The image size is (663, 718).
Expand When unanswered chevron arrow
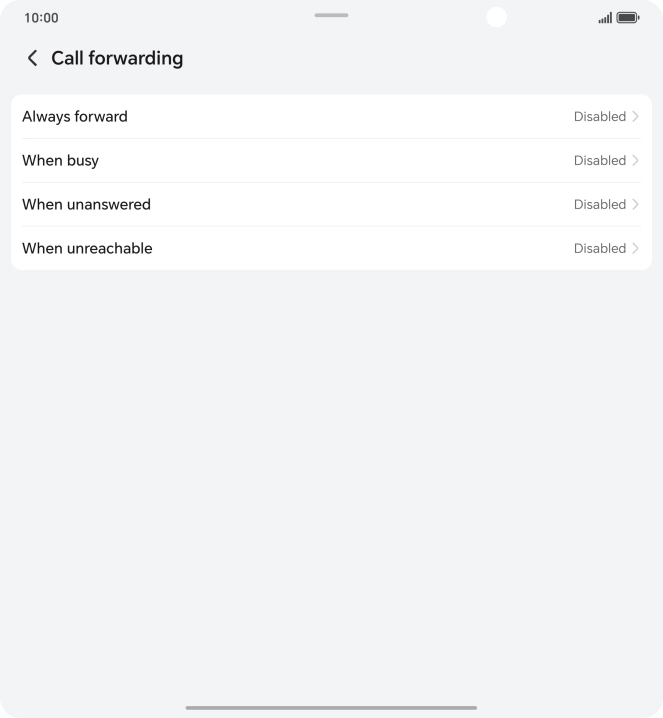[636, 204]
